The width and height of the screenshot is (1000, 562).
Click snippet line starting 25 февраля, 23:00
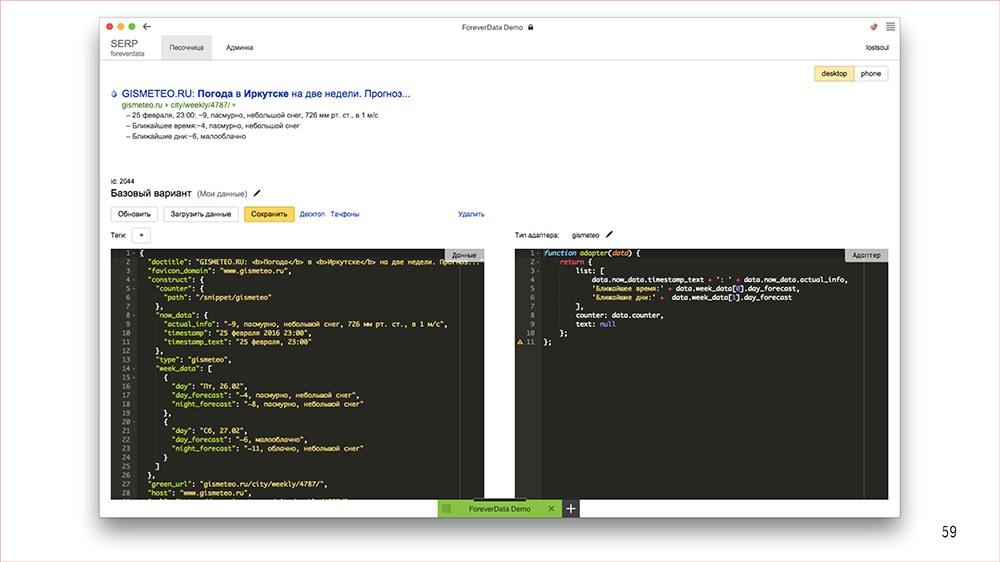(x=252, y=115)
